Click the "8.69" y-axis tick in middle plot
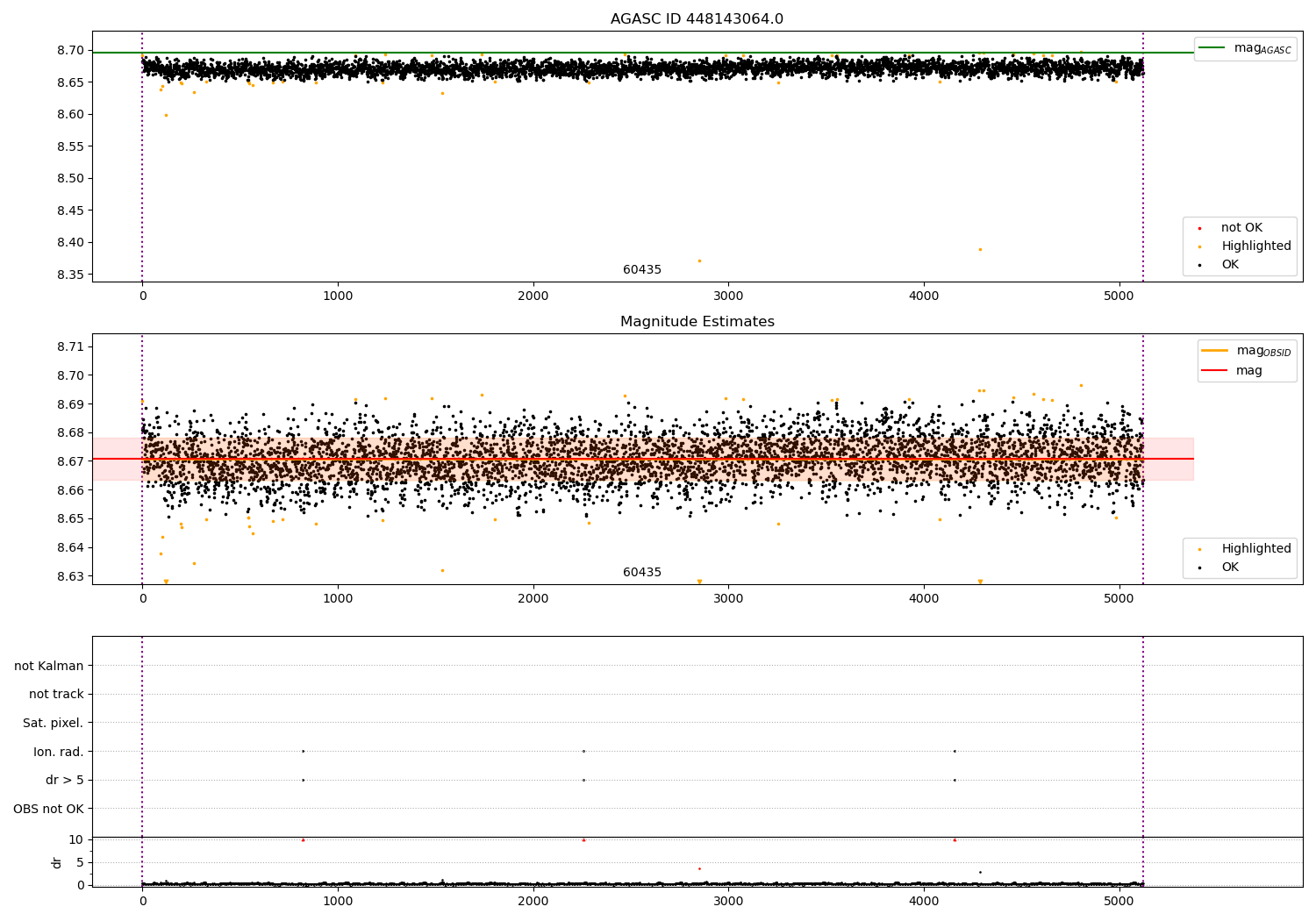 coord(70,404)
